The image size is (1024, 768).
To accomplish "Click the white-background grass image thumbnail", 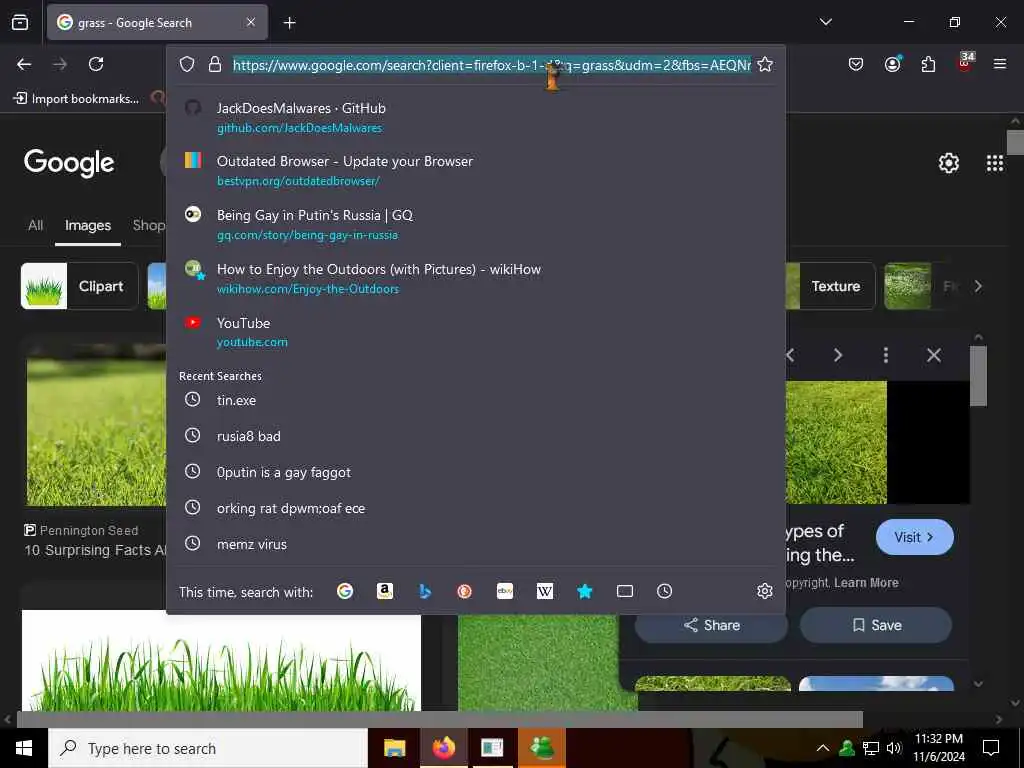I will point(221,660).
